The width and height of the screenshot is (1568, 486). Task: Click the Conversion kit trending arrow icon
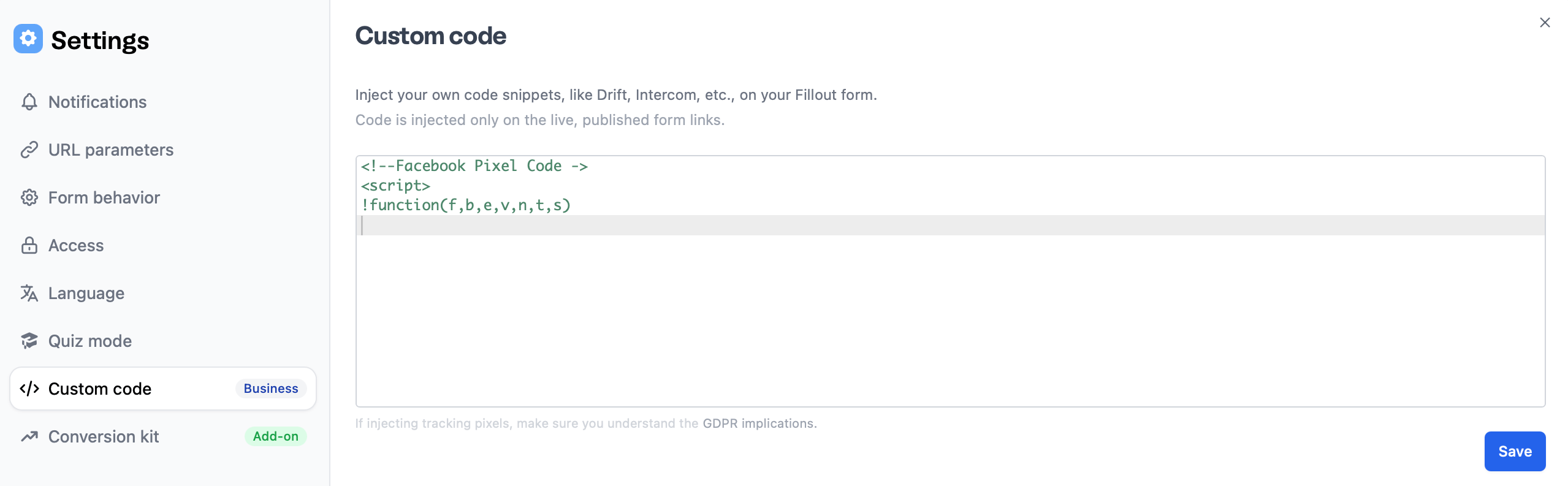click(x=29, y=436)
